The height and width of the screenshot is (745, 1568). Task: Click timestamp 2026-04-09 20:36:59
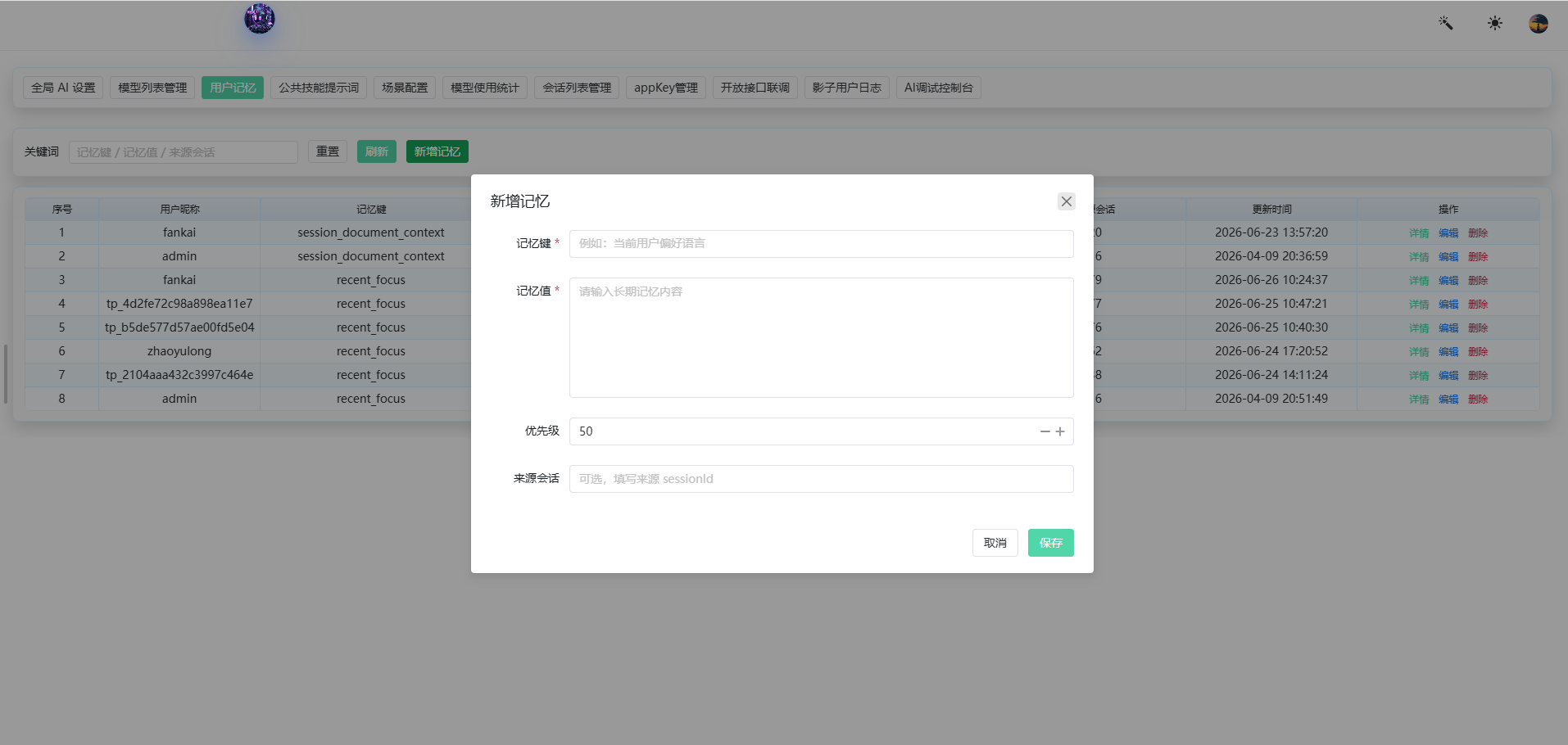[1271, 256]
